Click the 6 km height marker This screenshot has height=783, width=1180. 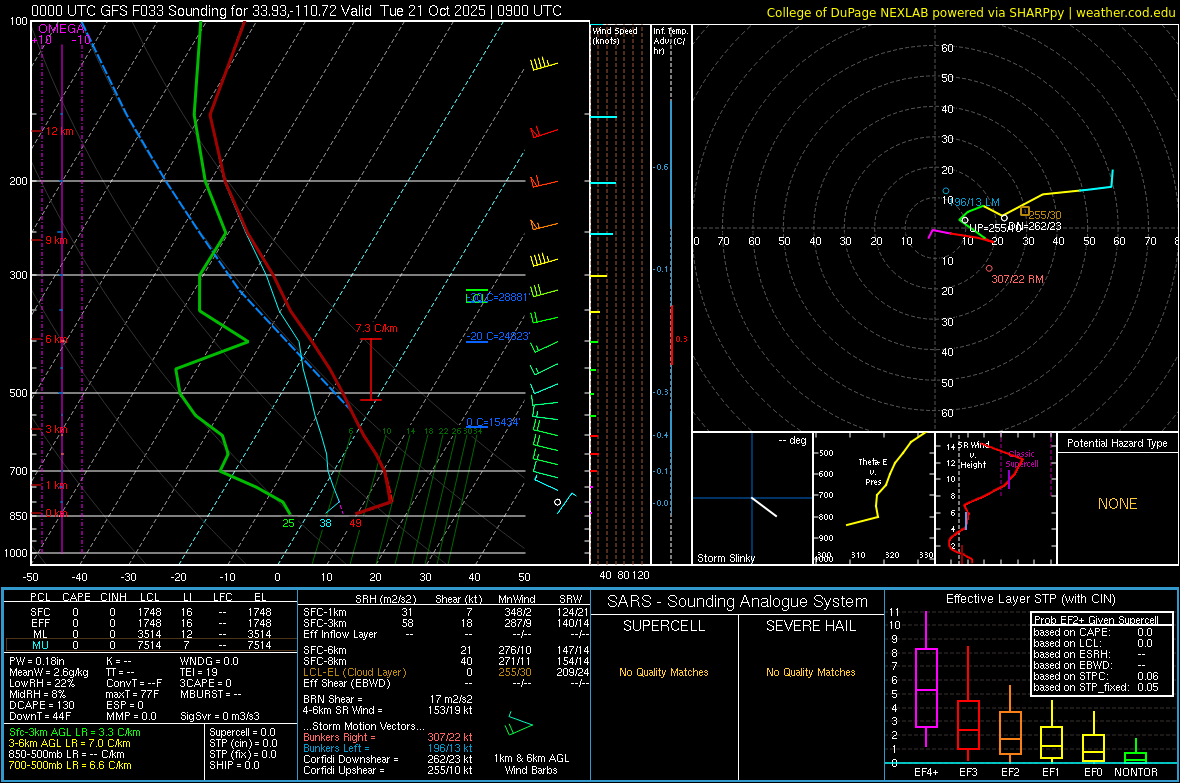56,340
